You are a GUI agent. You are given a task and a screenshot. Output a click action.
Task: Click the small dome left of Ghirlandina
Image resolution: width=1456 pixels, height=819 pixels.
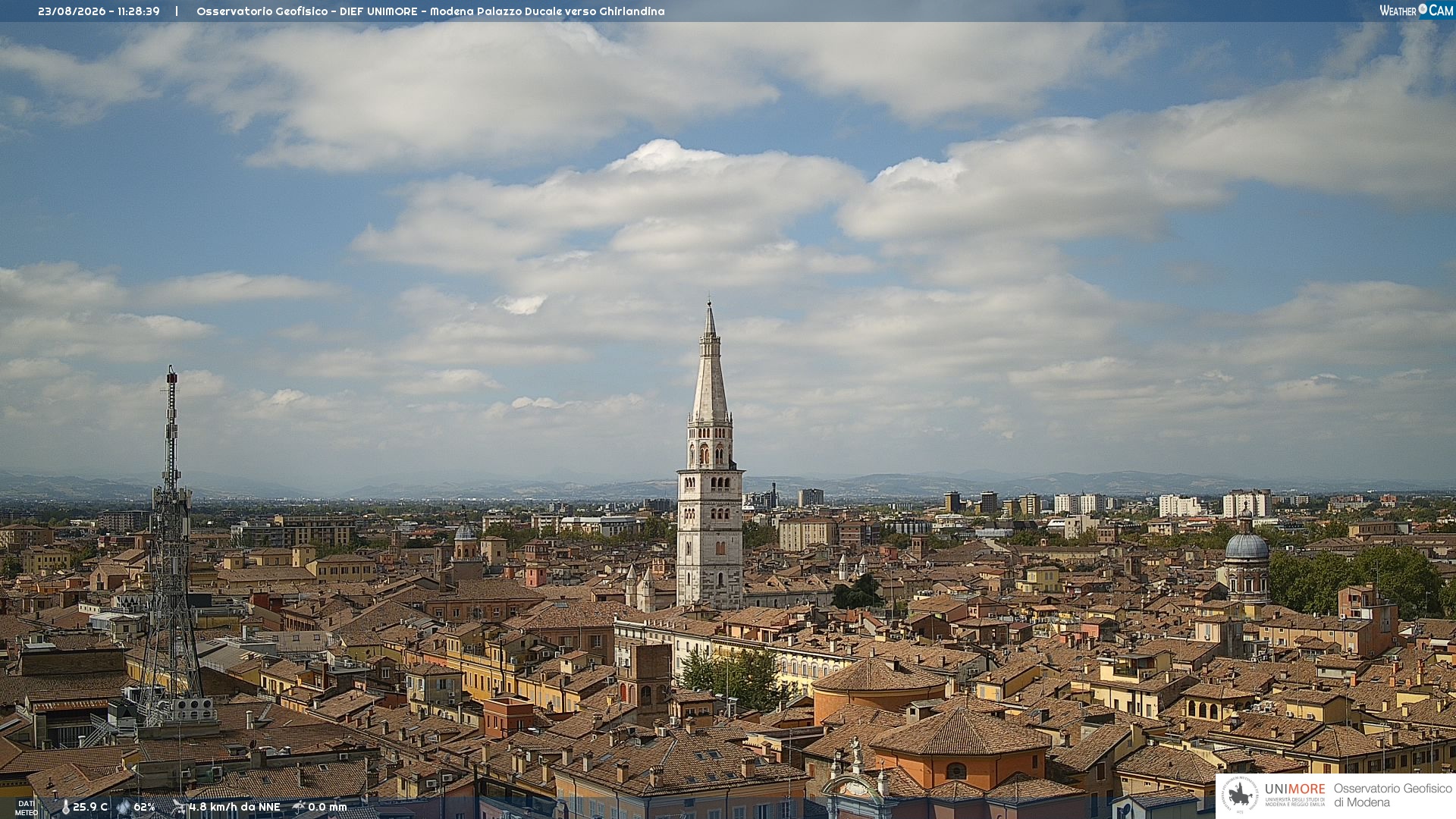(x=465, y=531)
